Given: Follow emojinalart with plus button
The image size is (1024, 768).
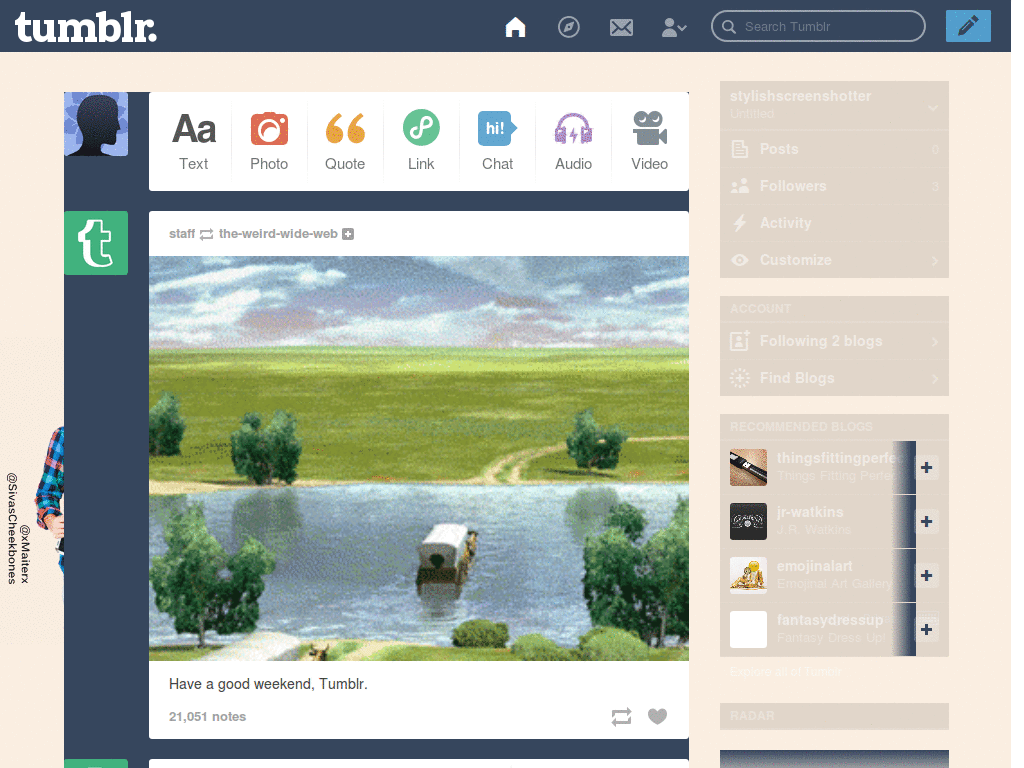Looking at the screenshot, I should tap(926, 575).
